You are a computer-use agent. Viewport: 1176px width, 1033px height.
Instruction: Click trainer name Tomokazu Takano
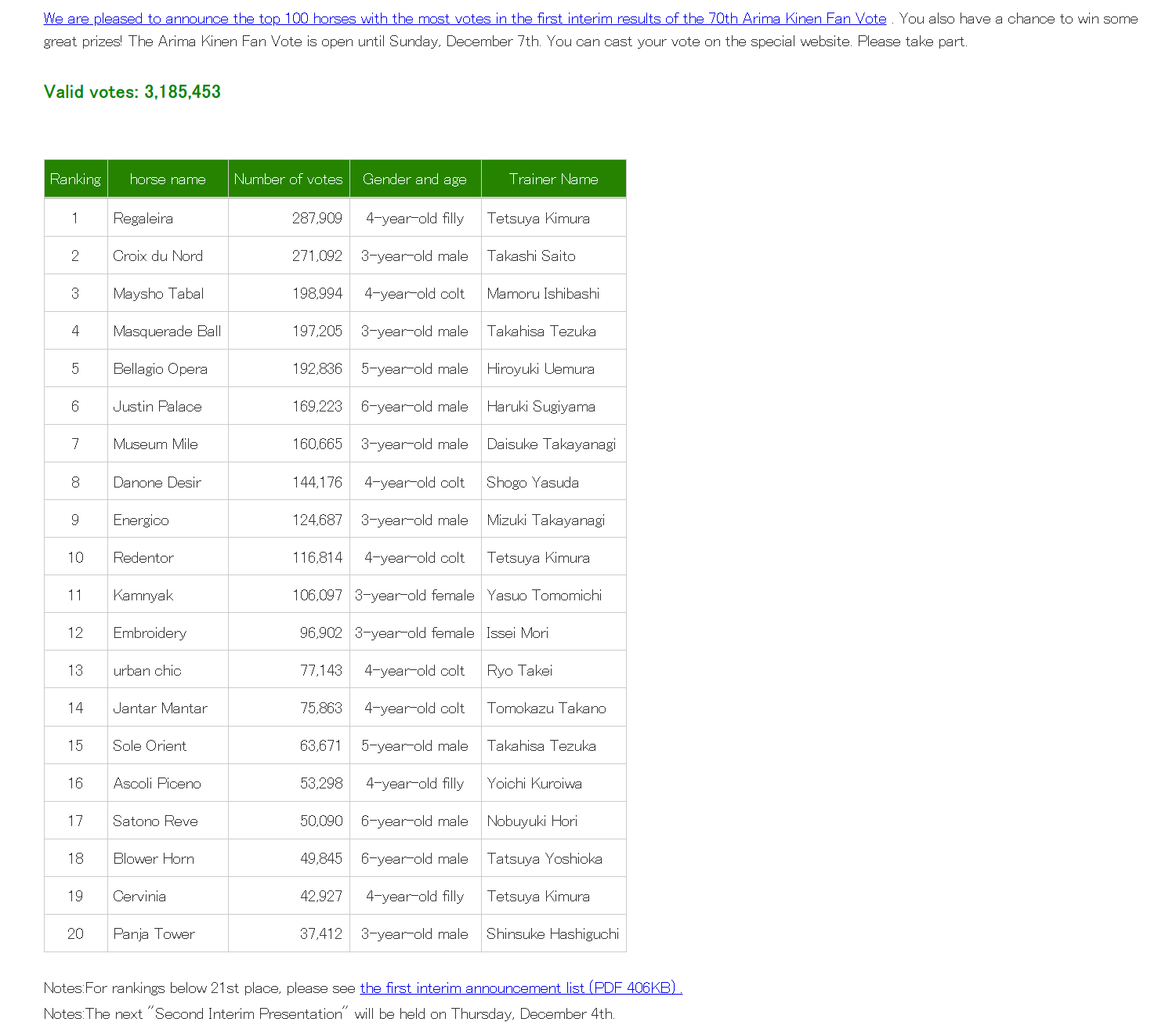(x=546, y=708)
